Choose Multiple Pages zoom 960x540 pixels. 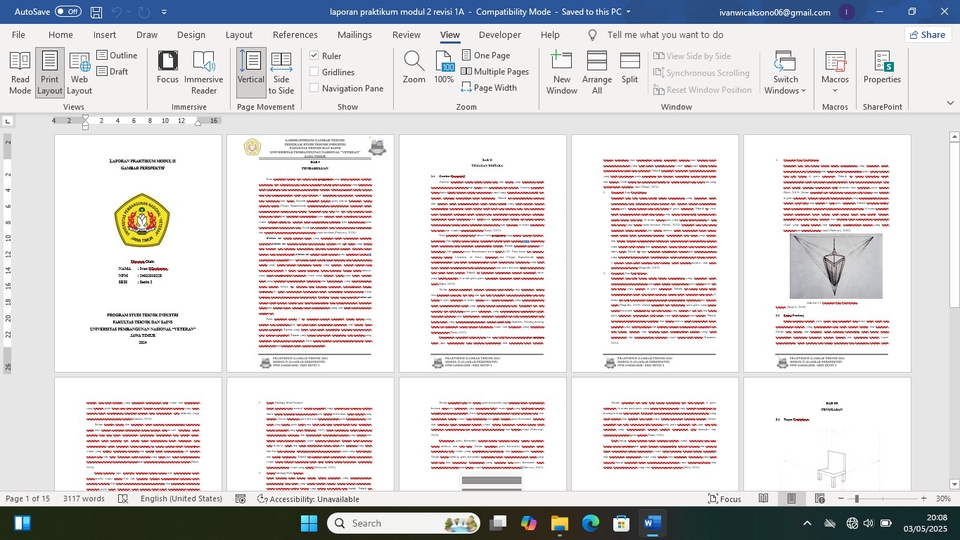[x=495, y=71]
